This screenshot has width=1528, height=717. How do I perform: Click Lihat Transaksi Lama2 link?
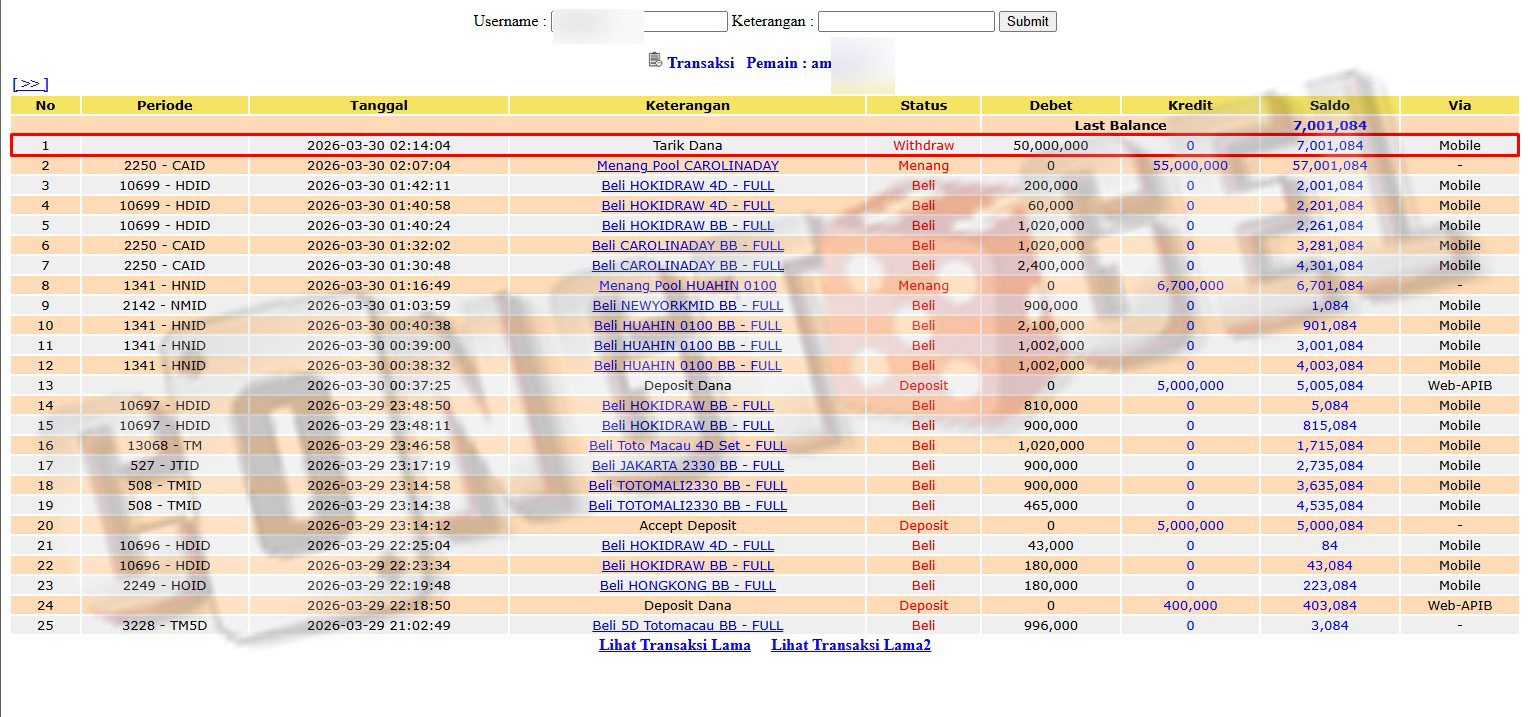pyautogui.click(x=851, y=645)
